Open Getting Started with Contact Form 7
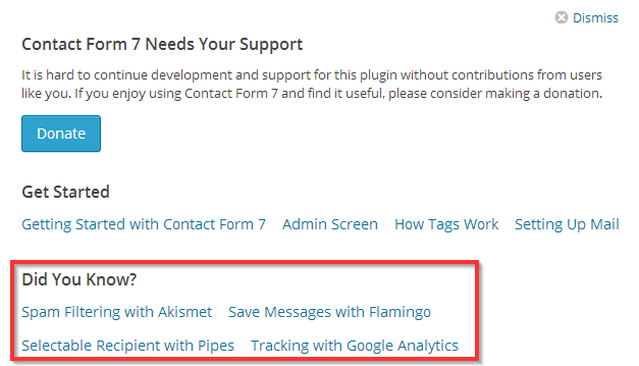 coord(143,225)
